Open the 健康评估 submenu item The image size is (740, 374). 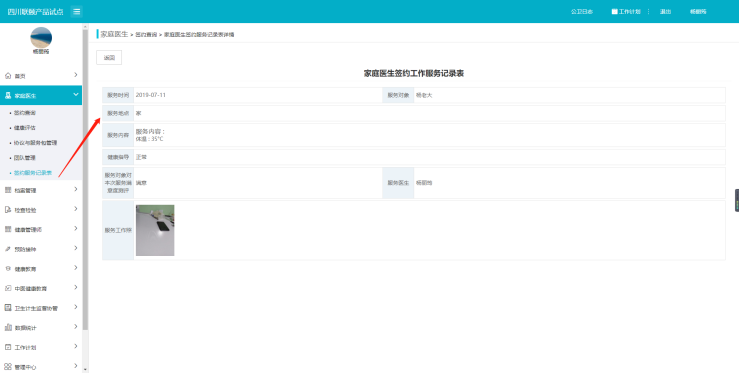(25, 128)
